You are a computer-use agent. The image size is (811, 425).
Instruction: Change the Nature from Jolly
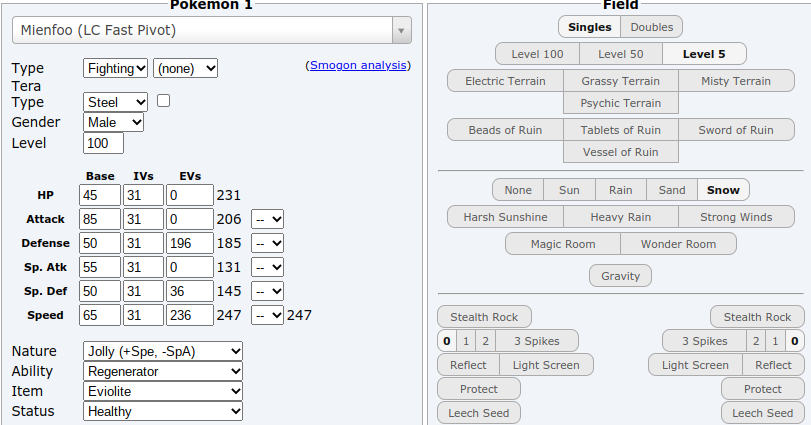(x=163, y=352)
